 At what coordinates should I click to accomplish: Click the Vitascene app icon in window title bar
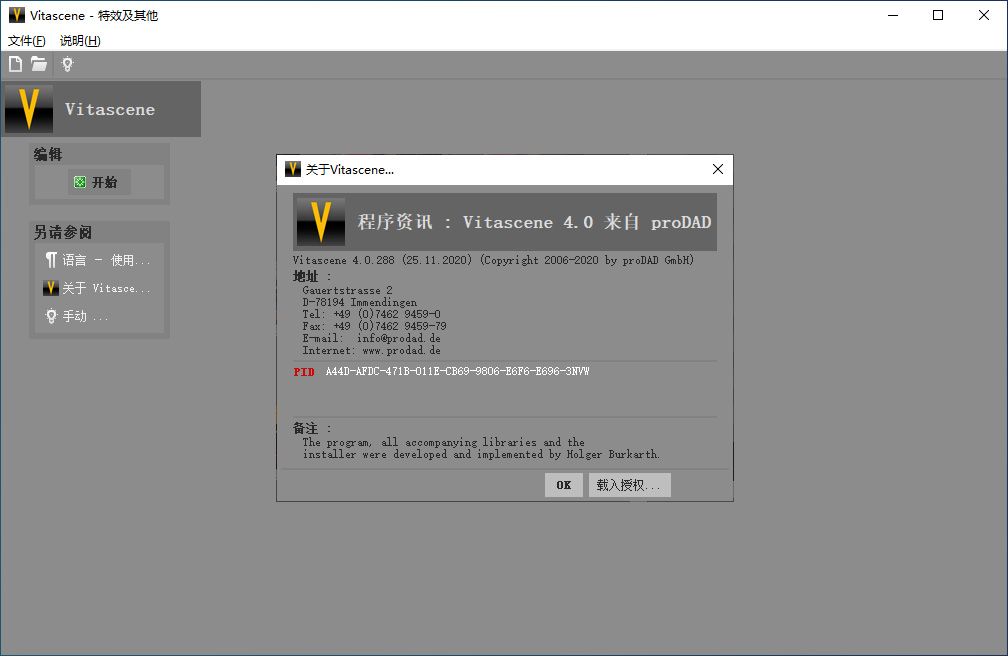pyautogui.click(x=17, y=15)
